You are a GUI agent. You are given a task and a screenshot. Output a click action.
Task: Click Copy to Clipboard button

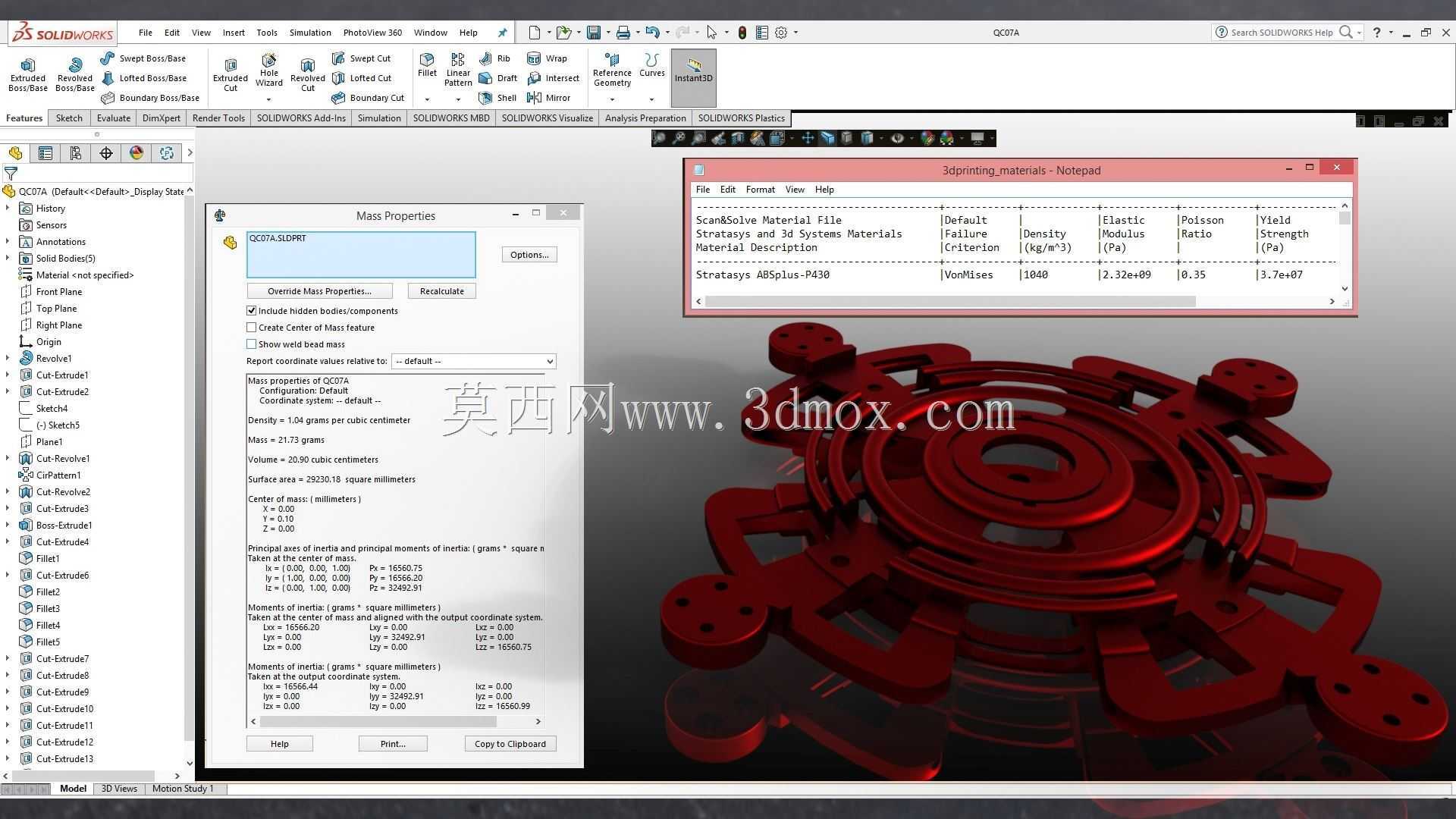click(510, 744)
